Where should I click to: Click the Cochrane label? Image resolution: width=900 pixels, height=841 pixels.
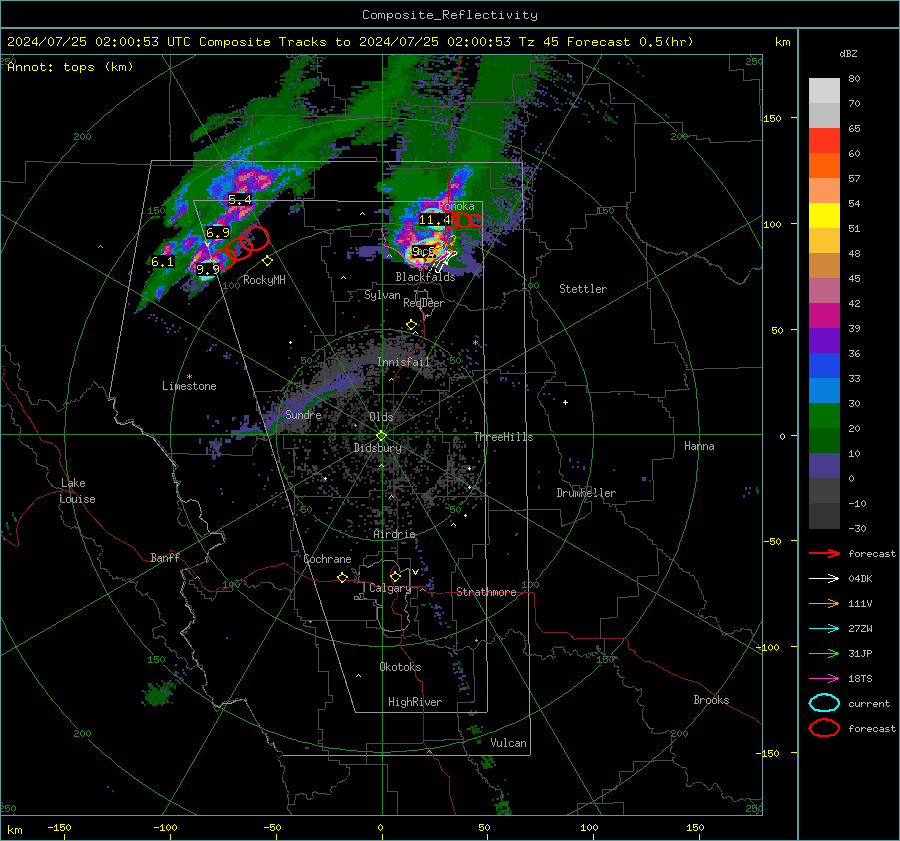point(327,559)
